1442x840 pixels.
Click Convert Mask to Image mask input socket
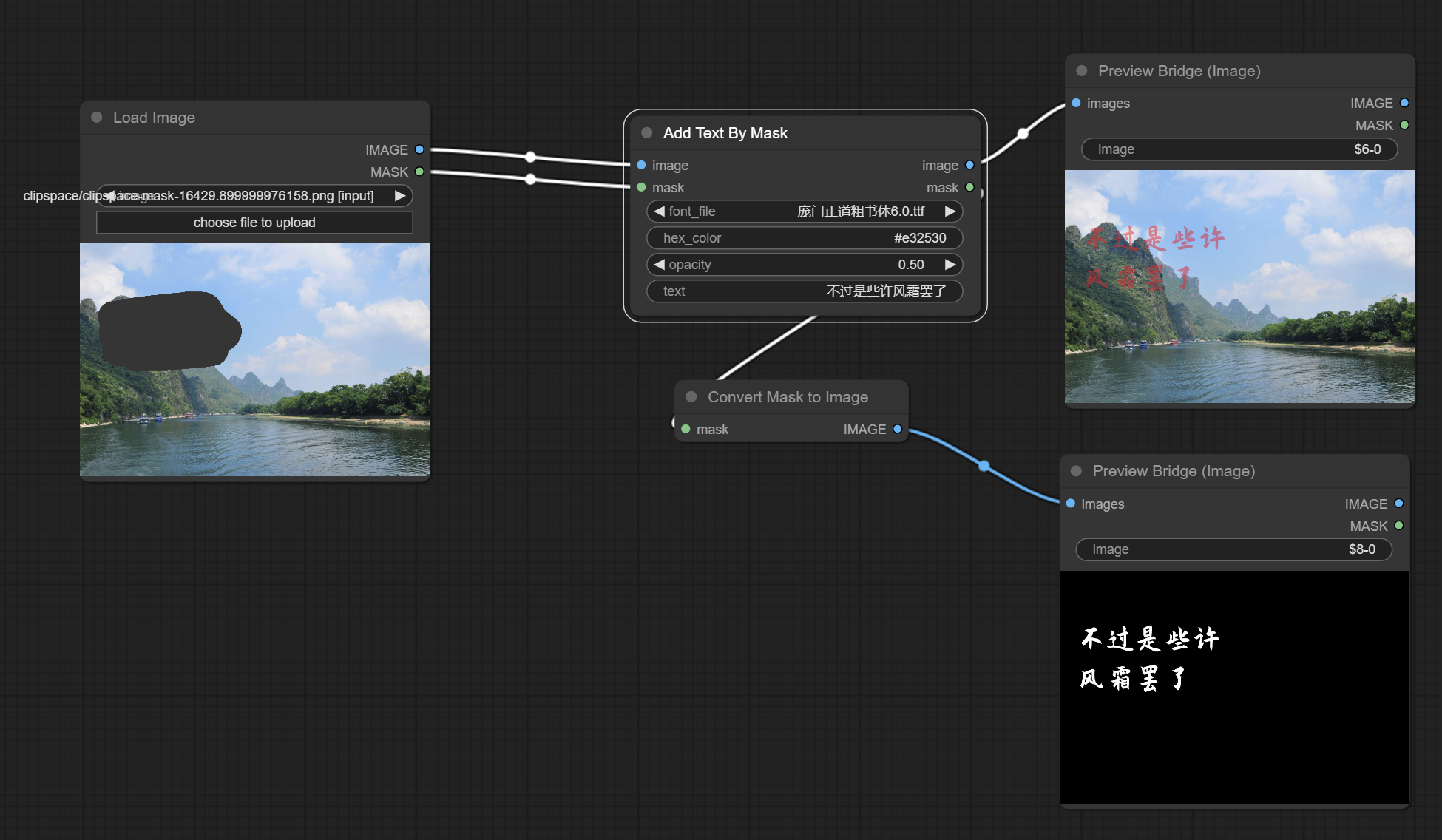click(686, 429)
